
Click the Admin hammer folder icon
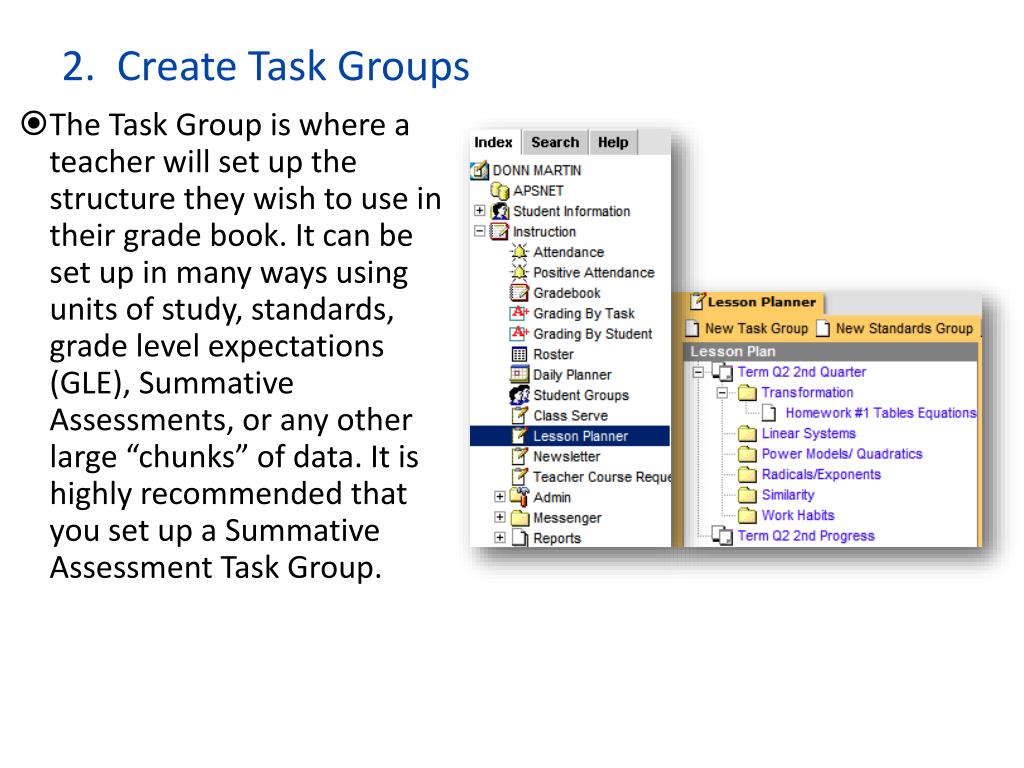519,497
